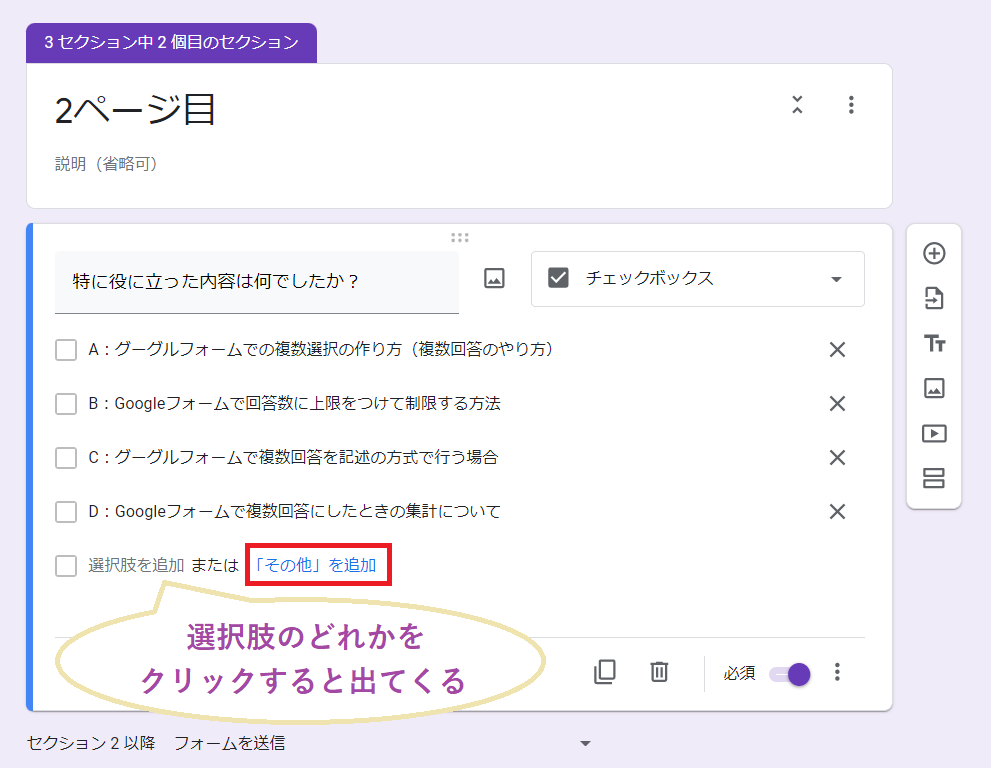Click the 「その他」を追加 link
991x768 pixels.
coord(317,564)
